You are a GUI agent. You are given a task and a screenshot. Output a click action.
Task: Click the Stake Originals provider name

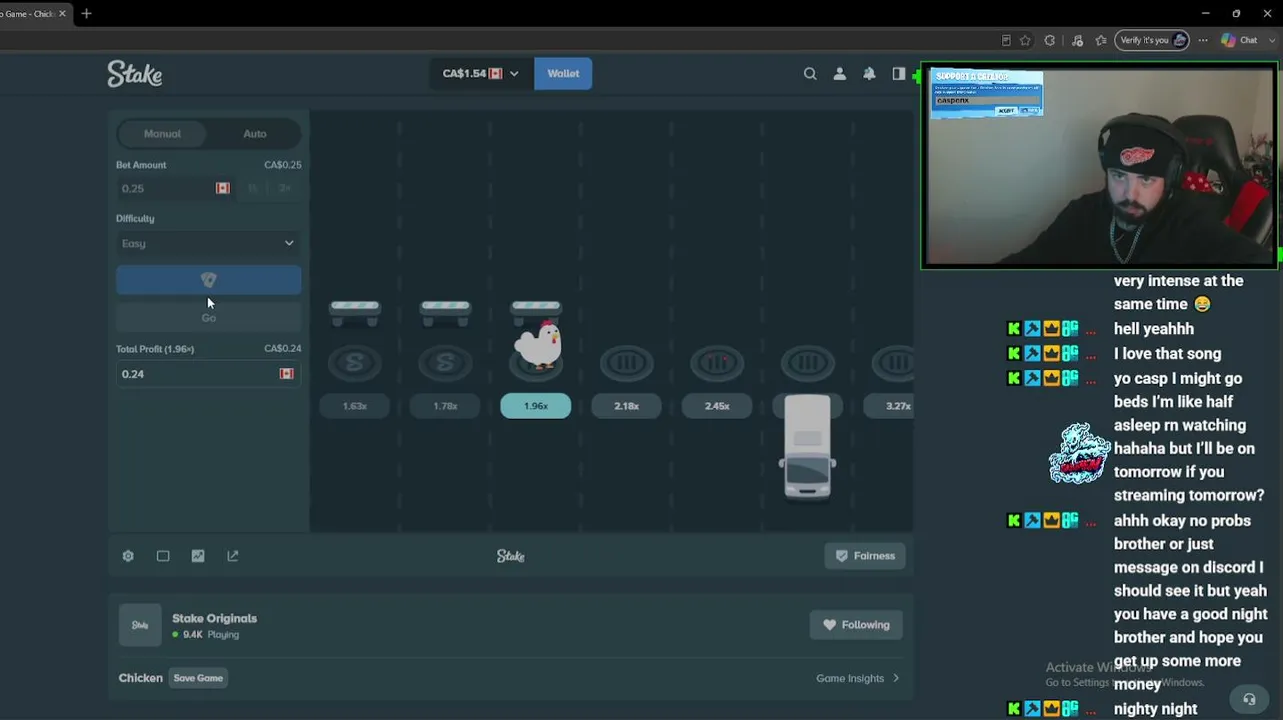(214, 618)
